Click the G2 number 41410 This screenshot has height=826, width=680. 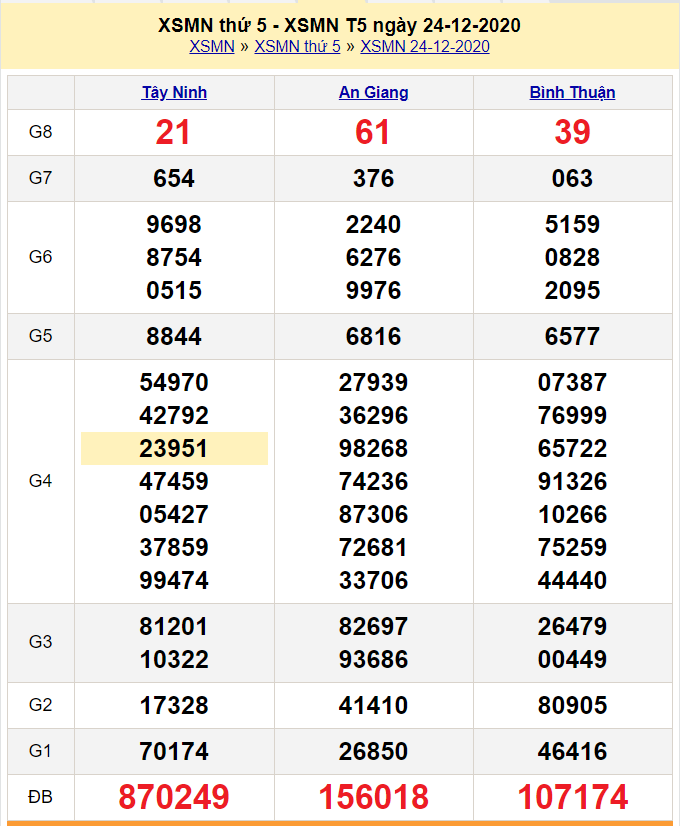(373, 705)
